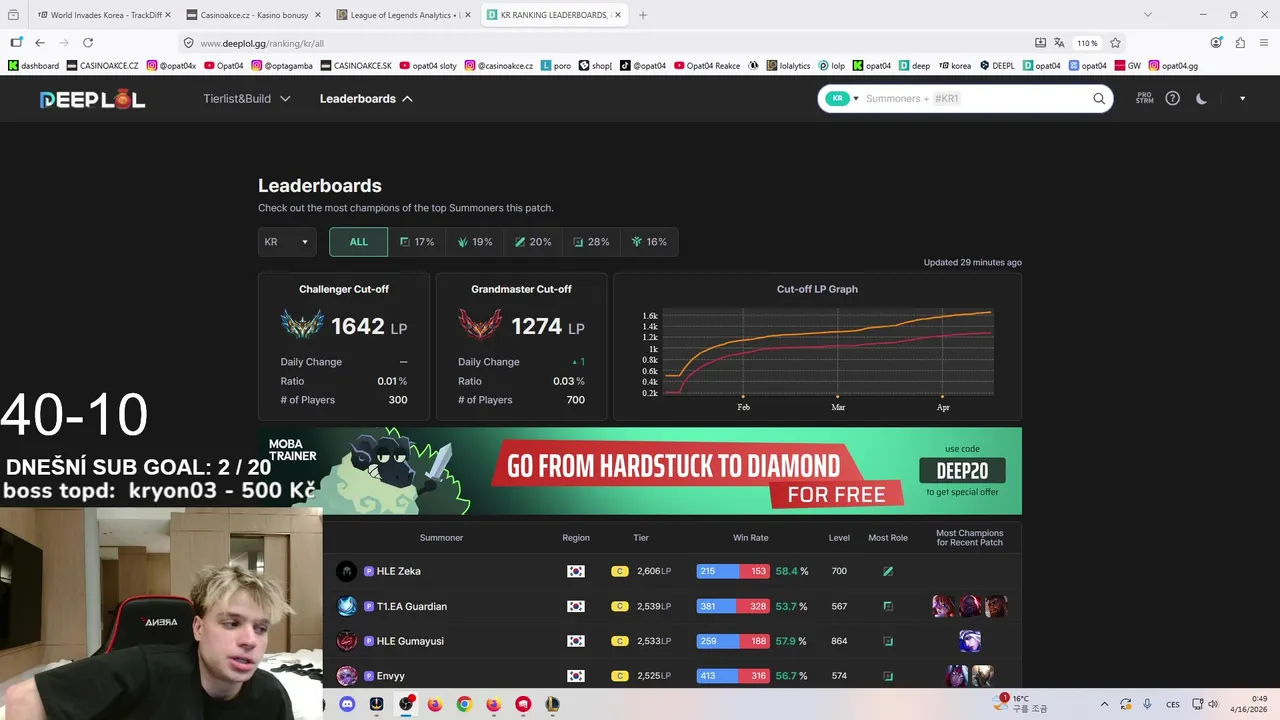Click the DEEPLOL logo
The height and width of the screenshot is (720, 1280).
click(x=92, y=99)
